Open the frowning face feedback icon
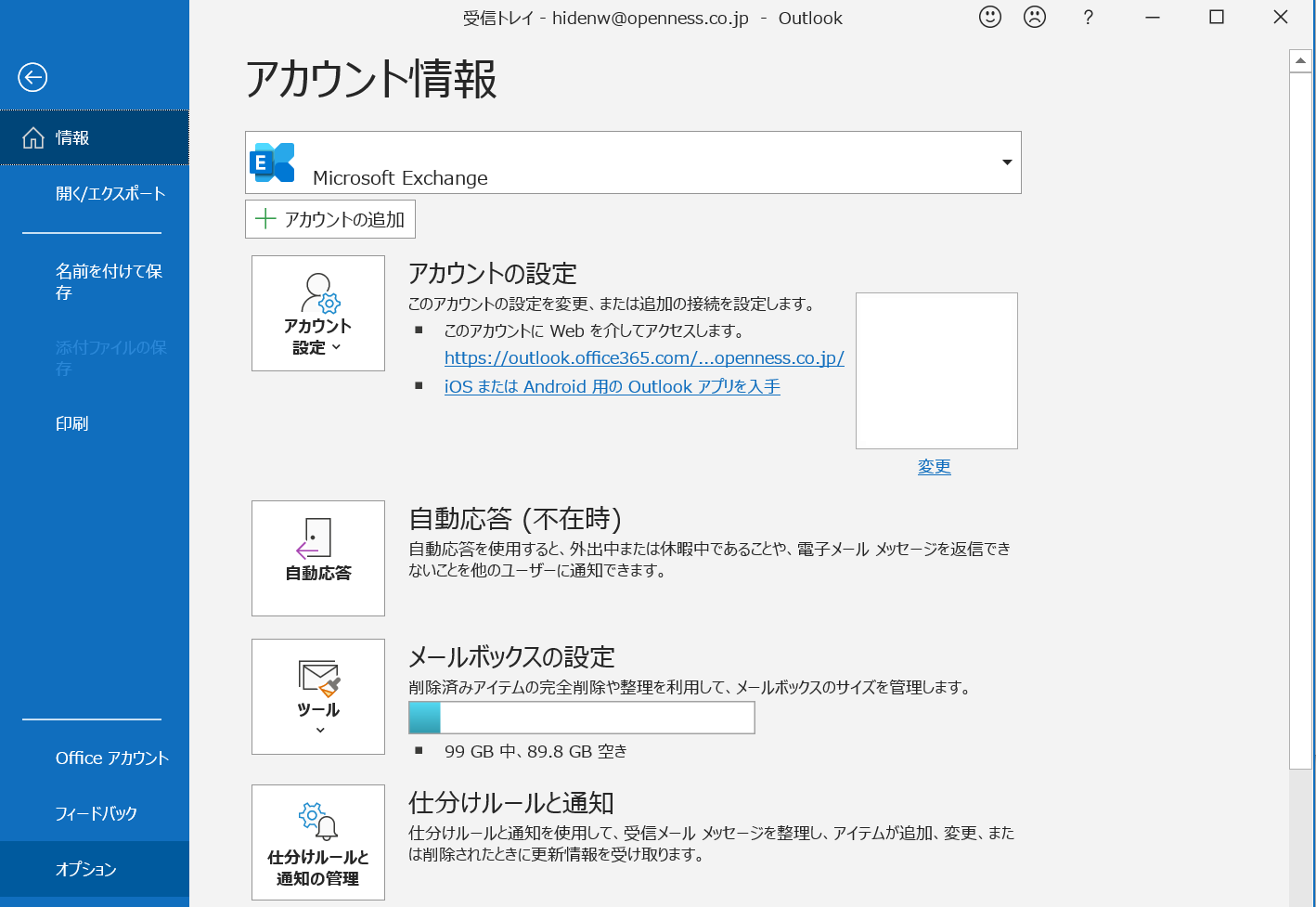The height and width of the screenshot is (907, 1316). (1034, 17)
